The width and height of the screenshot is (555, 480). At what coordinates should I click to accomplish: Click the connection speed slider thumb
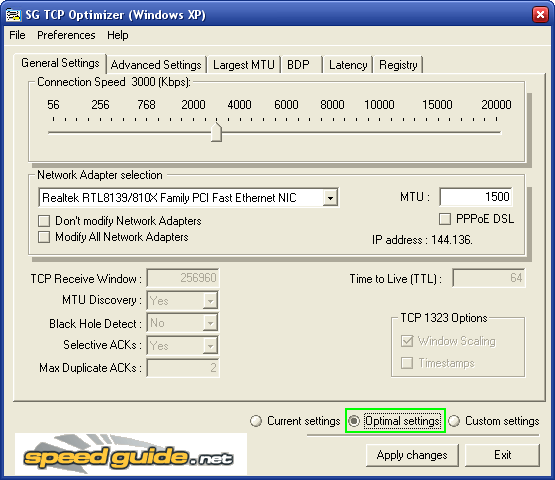coord(216,132)
